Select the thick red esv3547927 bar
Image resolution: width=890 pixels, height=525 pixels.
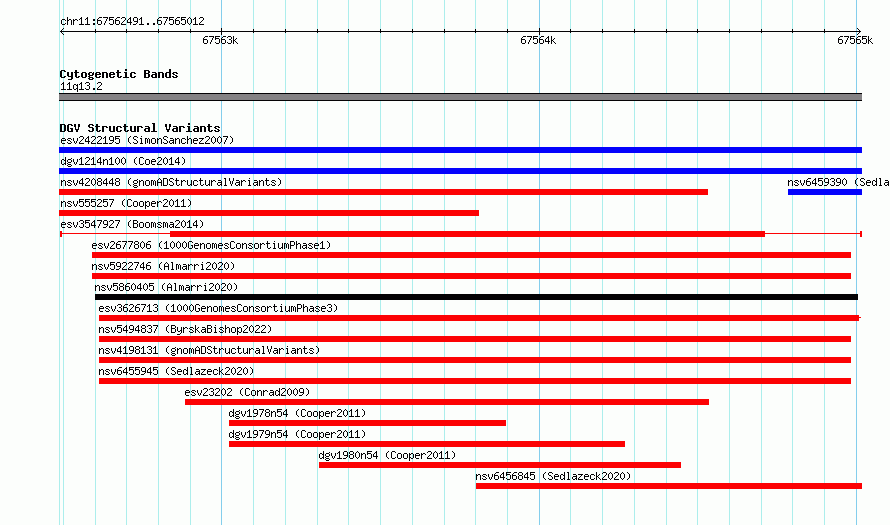click(468, 234)
